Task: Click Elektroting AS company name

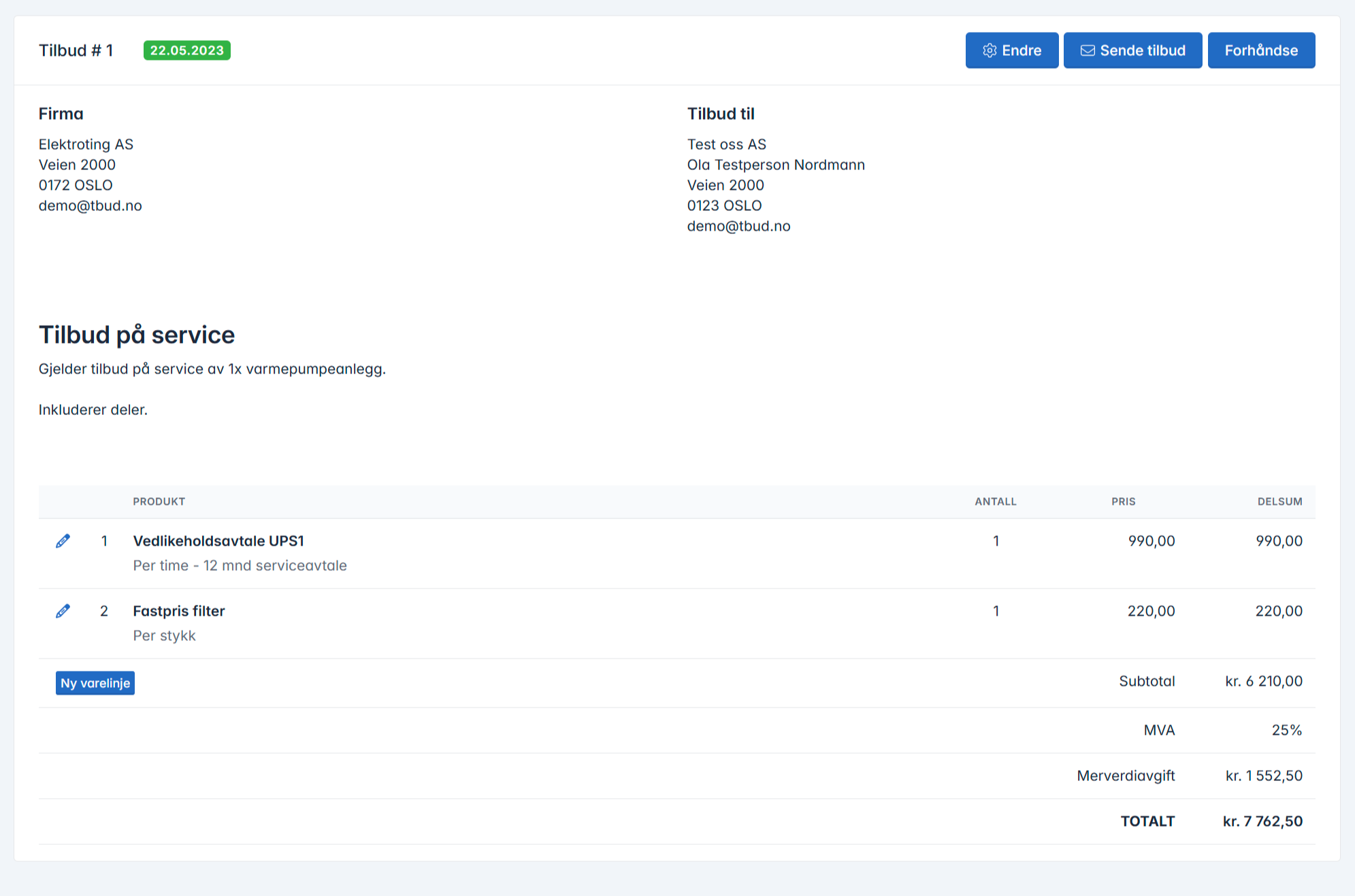Action: 86,144
